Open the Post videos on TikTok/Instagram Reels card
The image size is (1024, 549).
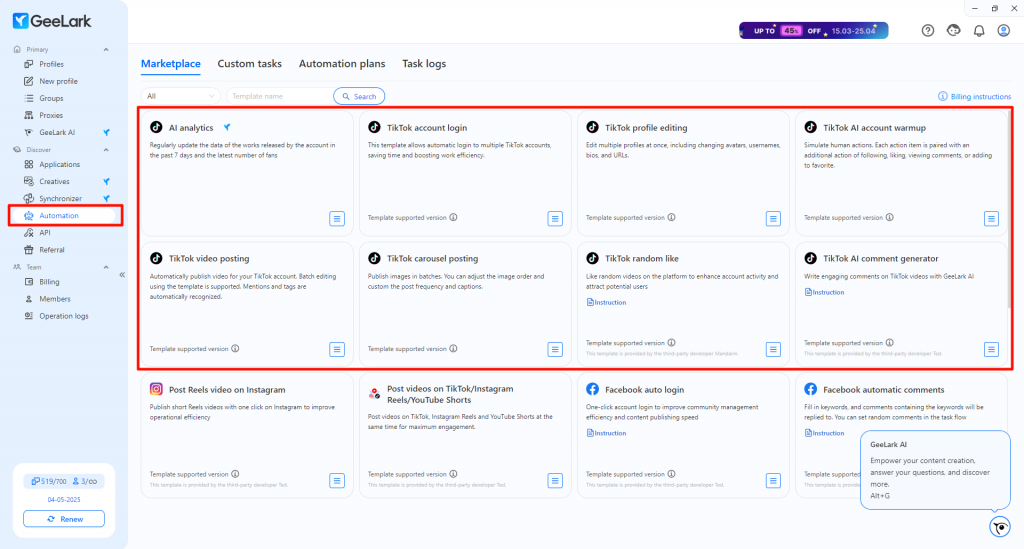point(465,435)
